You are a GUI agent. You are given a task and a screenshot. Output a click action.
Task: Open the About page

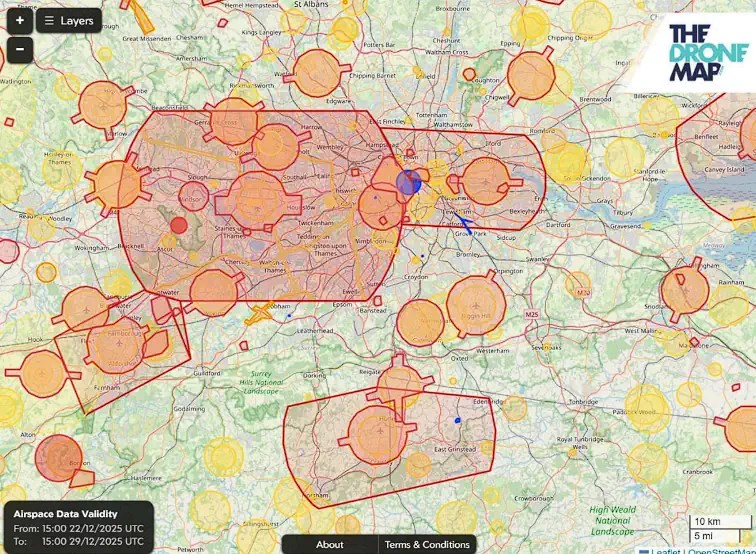pos(329,545)
